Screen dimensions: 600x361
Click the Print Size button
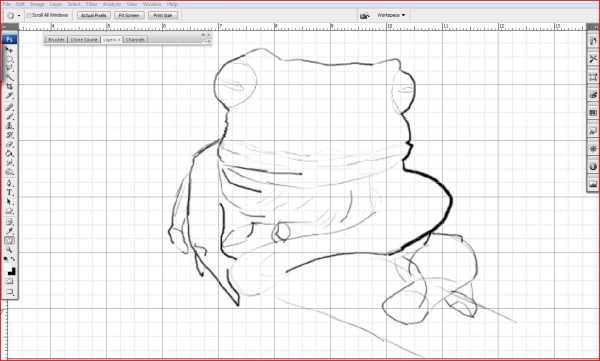(x=163, y=15)
